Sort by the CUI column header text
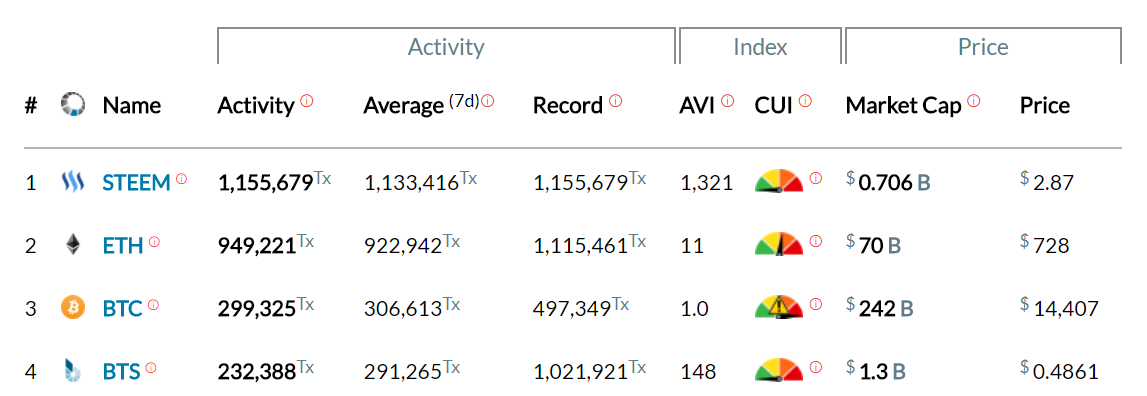This screenshot has height=396, width=1147. (774, 106)
